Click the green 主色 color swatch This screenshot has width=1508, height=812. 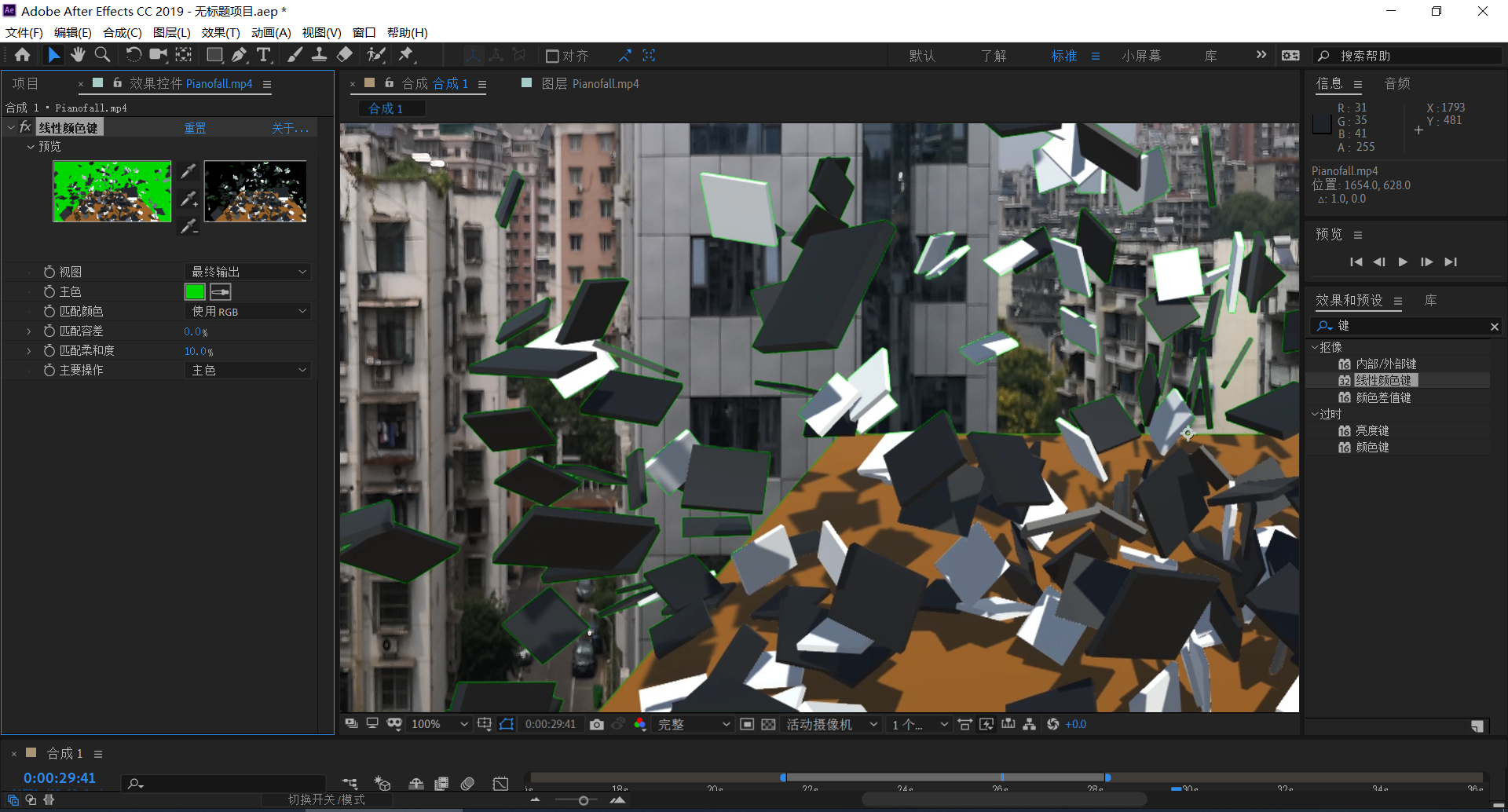point(195,292)
